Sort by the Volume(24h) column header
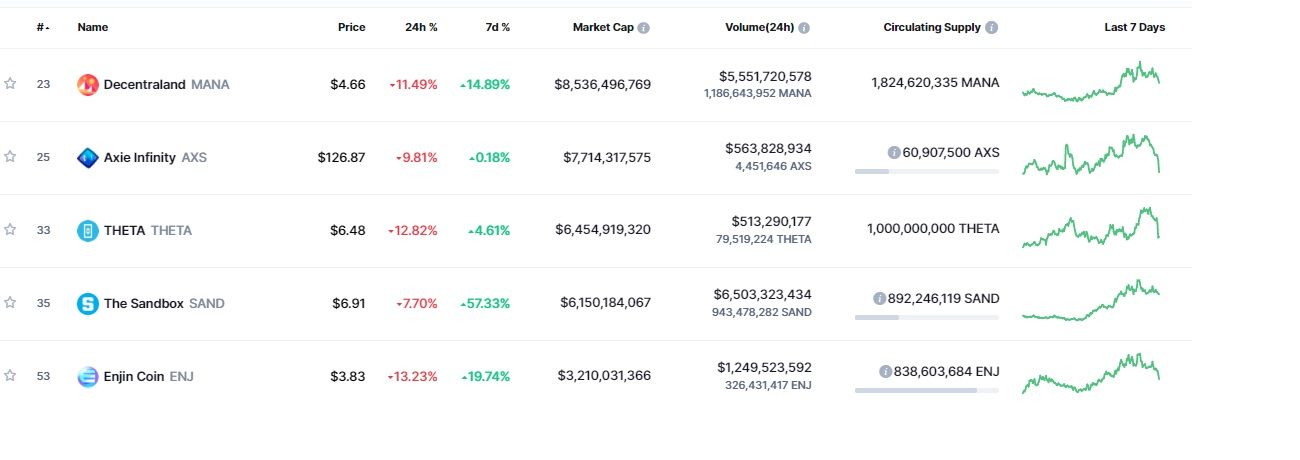Image resolution: width=1300 pixels, height=460 pixels. [x=760, y=28]
